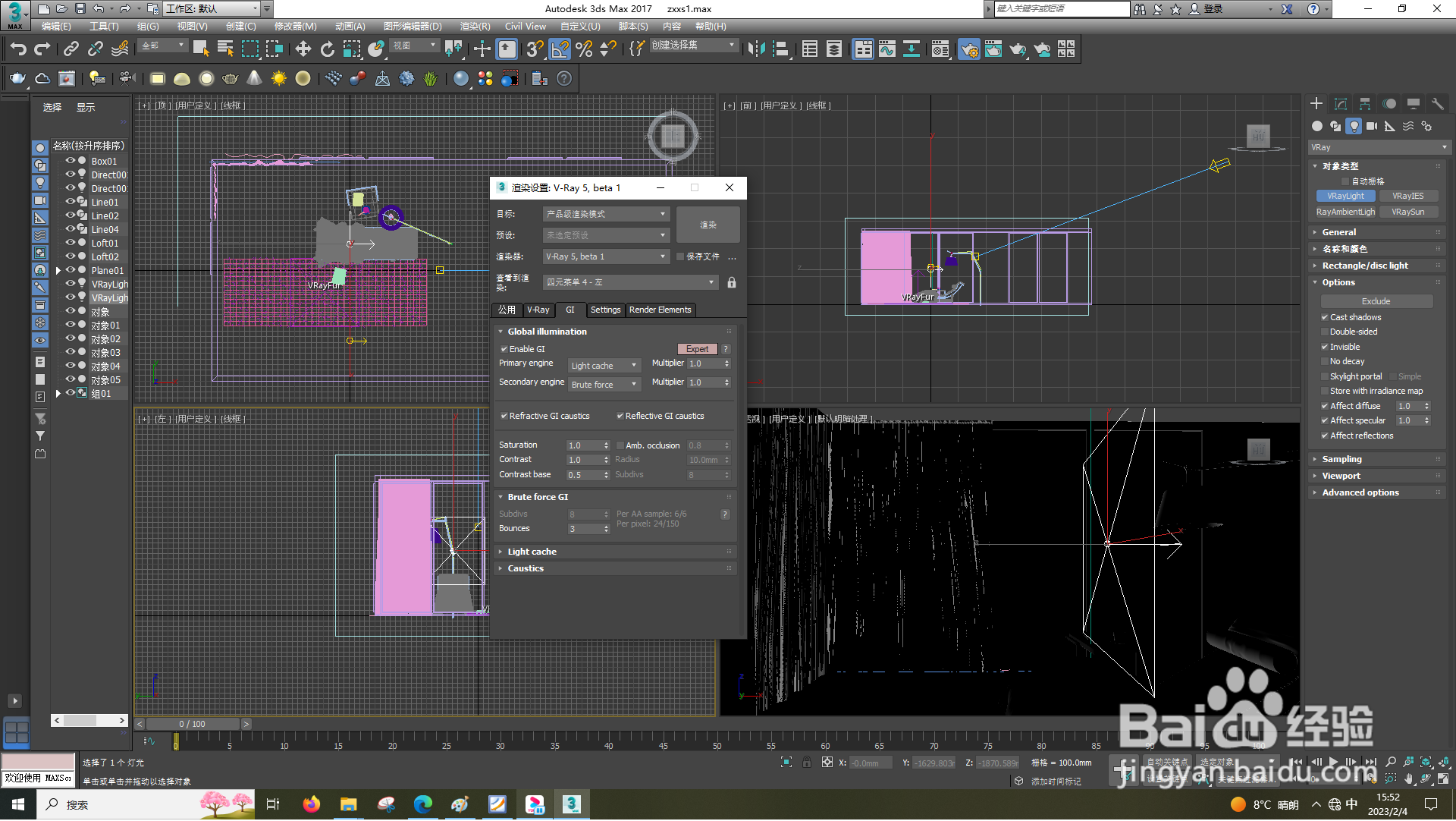This screenshot has height=821, width=1456.
Task: Open the Primary engine Light cache dropdown
Action: pyautogui.click(x=604, y=366)
